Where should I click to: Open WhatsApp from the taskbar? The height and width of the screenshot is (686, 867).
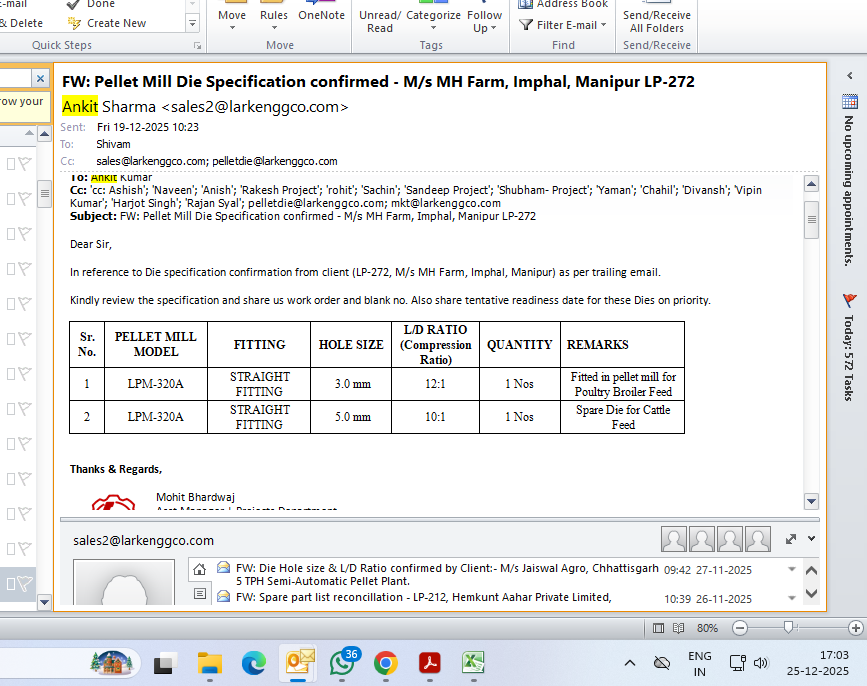point(341,663)
